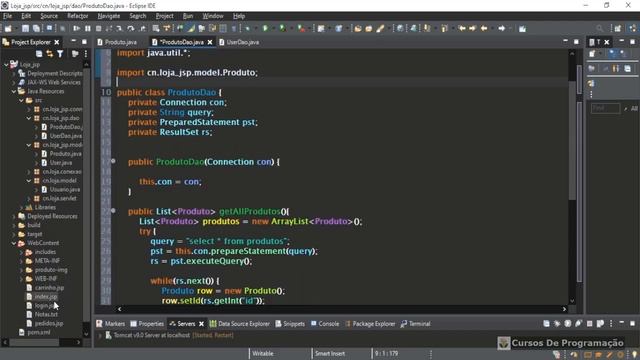Click the Terminate toolbar icon
640x360 pixels.
coord(98,28)
